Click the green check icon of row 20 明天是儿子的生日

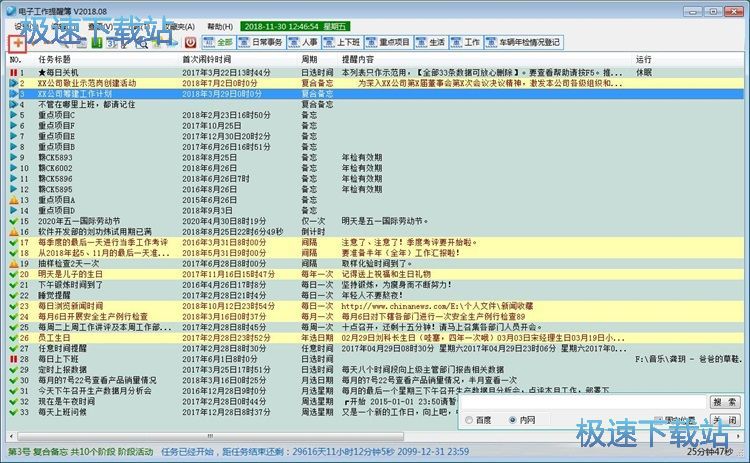(13, 274)
